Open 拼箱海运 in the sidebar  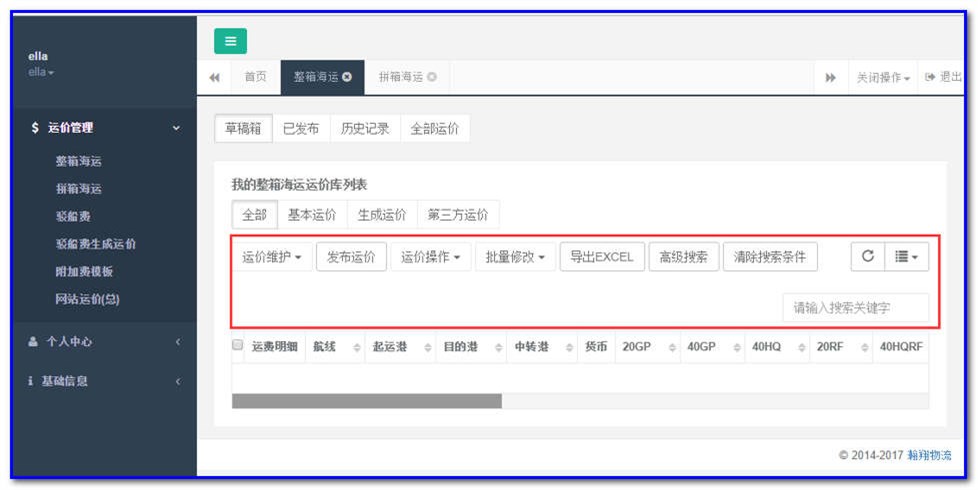point(79,189)
